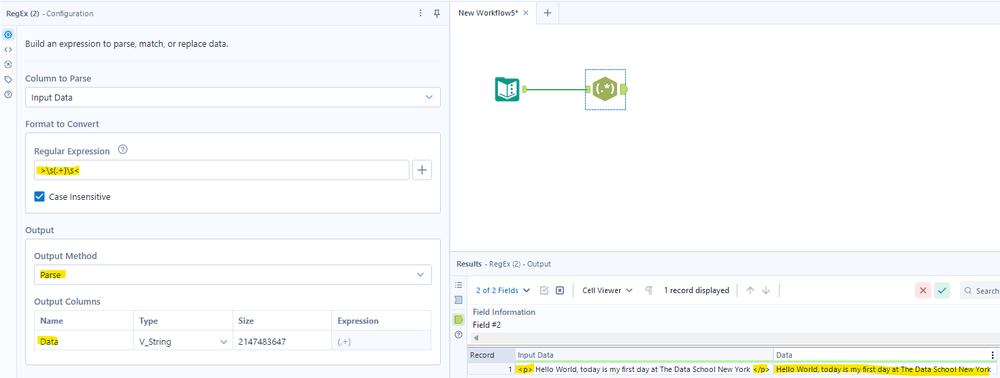Open the V_String type dropdown

pyautogui.click(x=182, y=342)
